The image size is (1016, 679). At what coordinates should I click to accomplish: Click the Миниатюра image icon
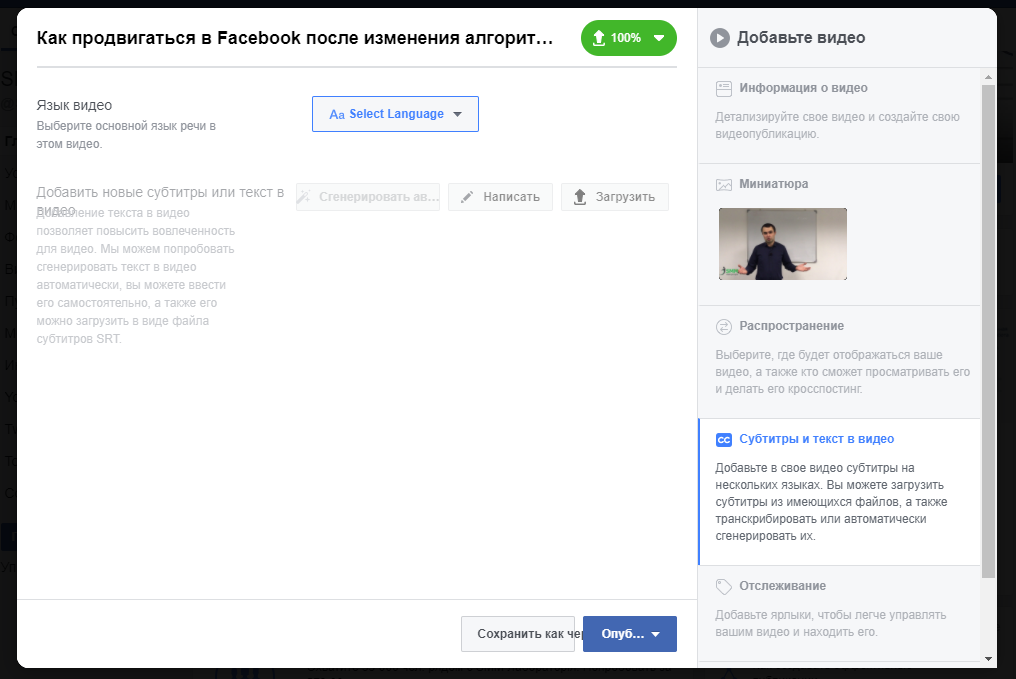point(724,185)
